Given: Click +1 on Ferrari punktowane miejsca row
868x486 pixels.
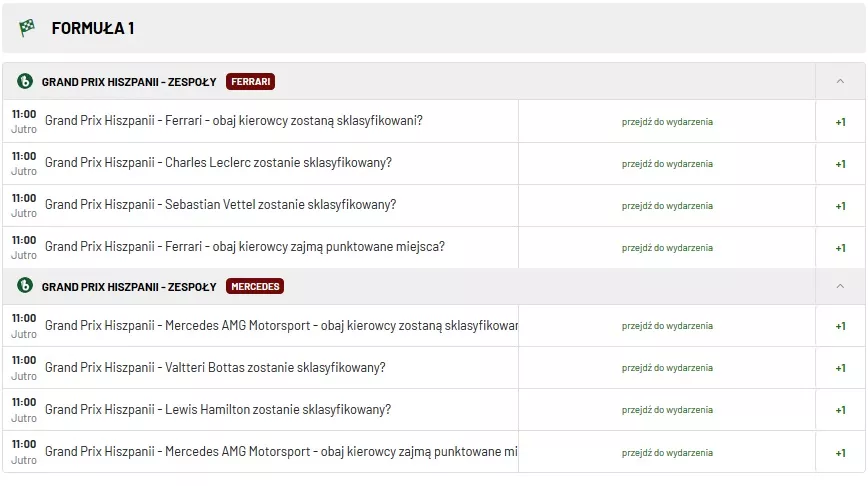Looking at the screenshot, I should (840, 249).
